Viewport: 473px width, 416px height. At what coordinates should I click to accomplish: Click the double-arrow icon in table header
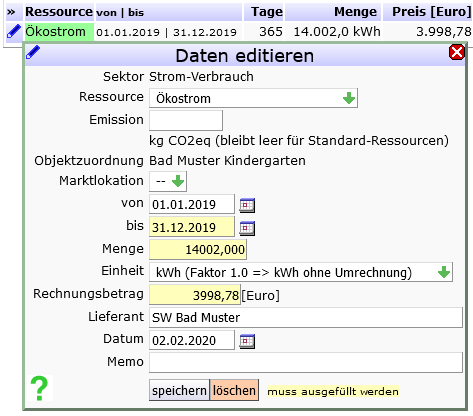[11, 12]
